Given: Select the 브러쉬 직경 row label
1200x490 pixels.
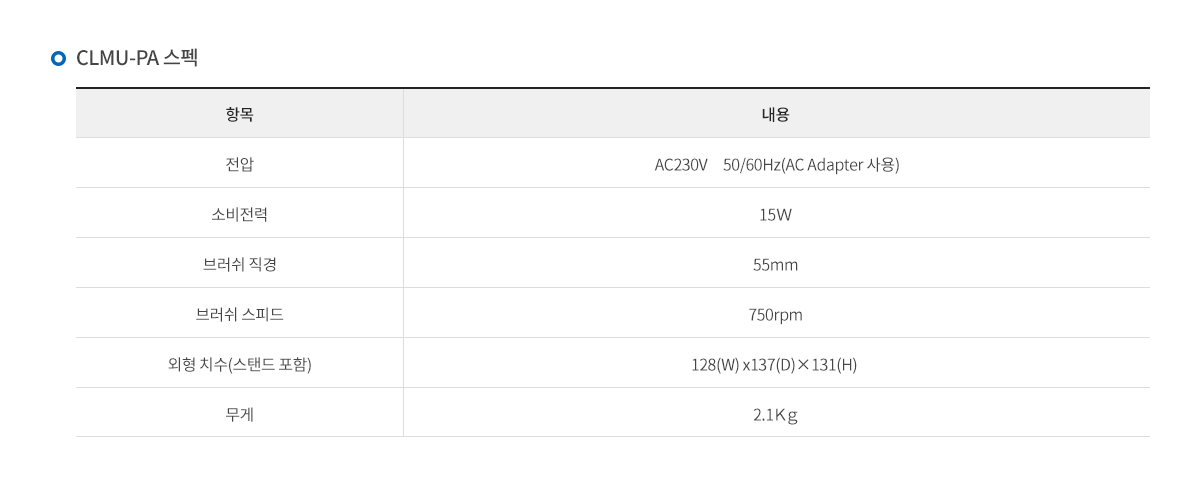Looking at the screenshot, I should point(240,264).
